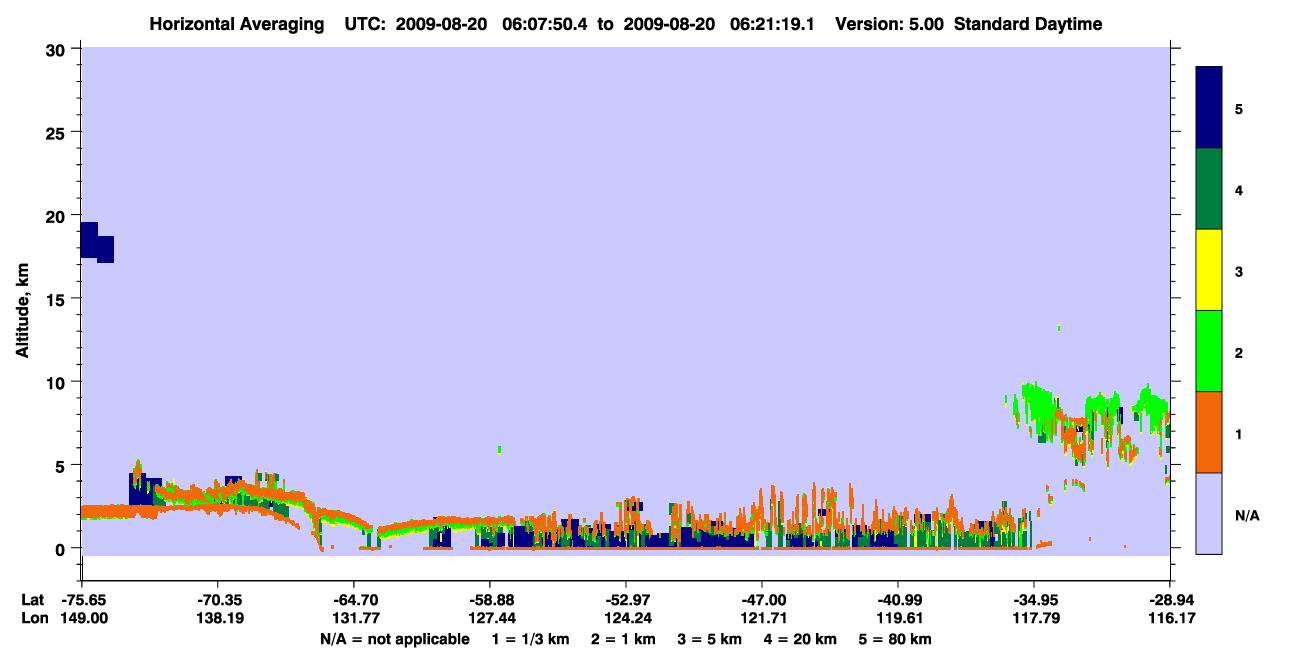This screenshot has width=1300, height=667.
Task: Click the 'Lon' row label
Action: pyautogui.click(x=33, y=619)
